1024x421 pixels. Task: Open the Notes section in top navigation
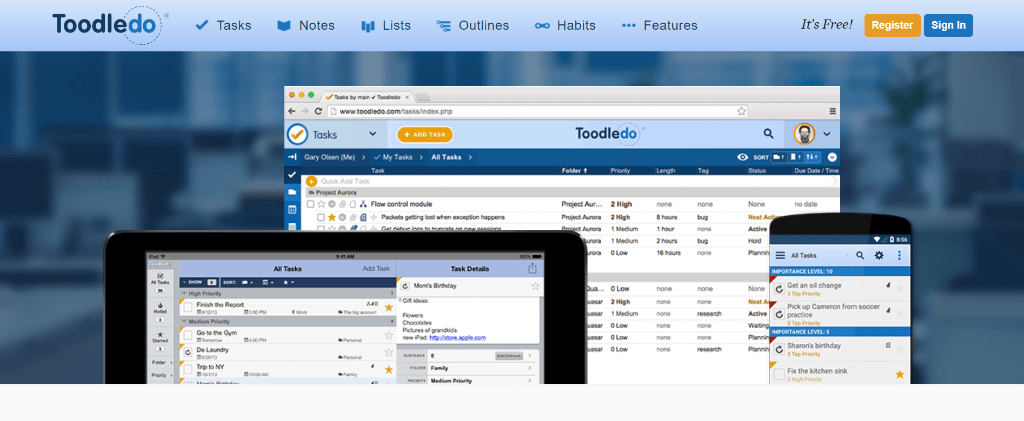point(306,25)
